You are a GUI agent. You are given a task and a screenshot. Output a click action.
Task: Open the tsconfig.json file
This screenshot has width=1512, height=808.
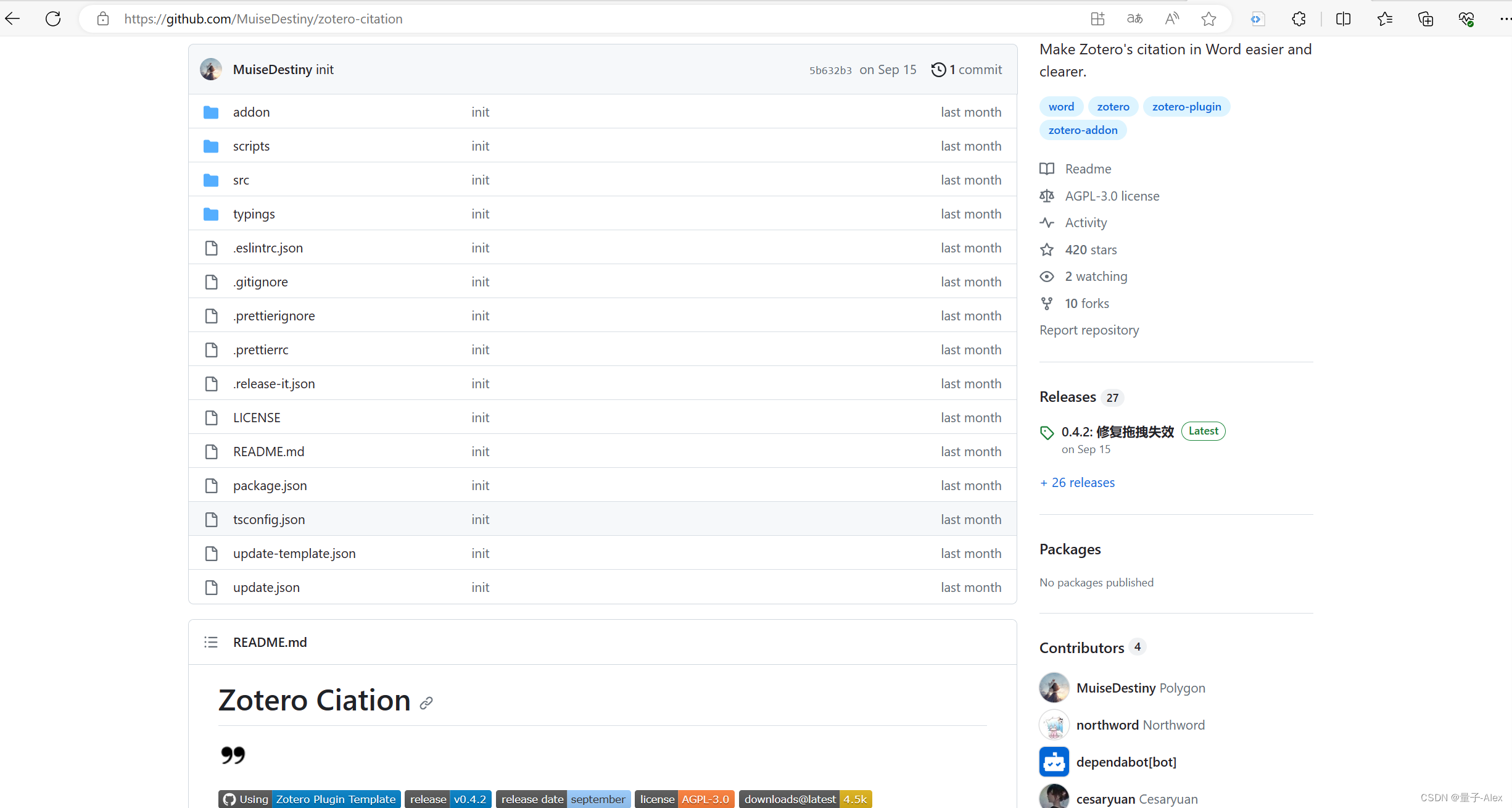269,519
